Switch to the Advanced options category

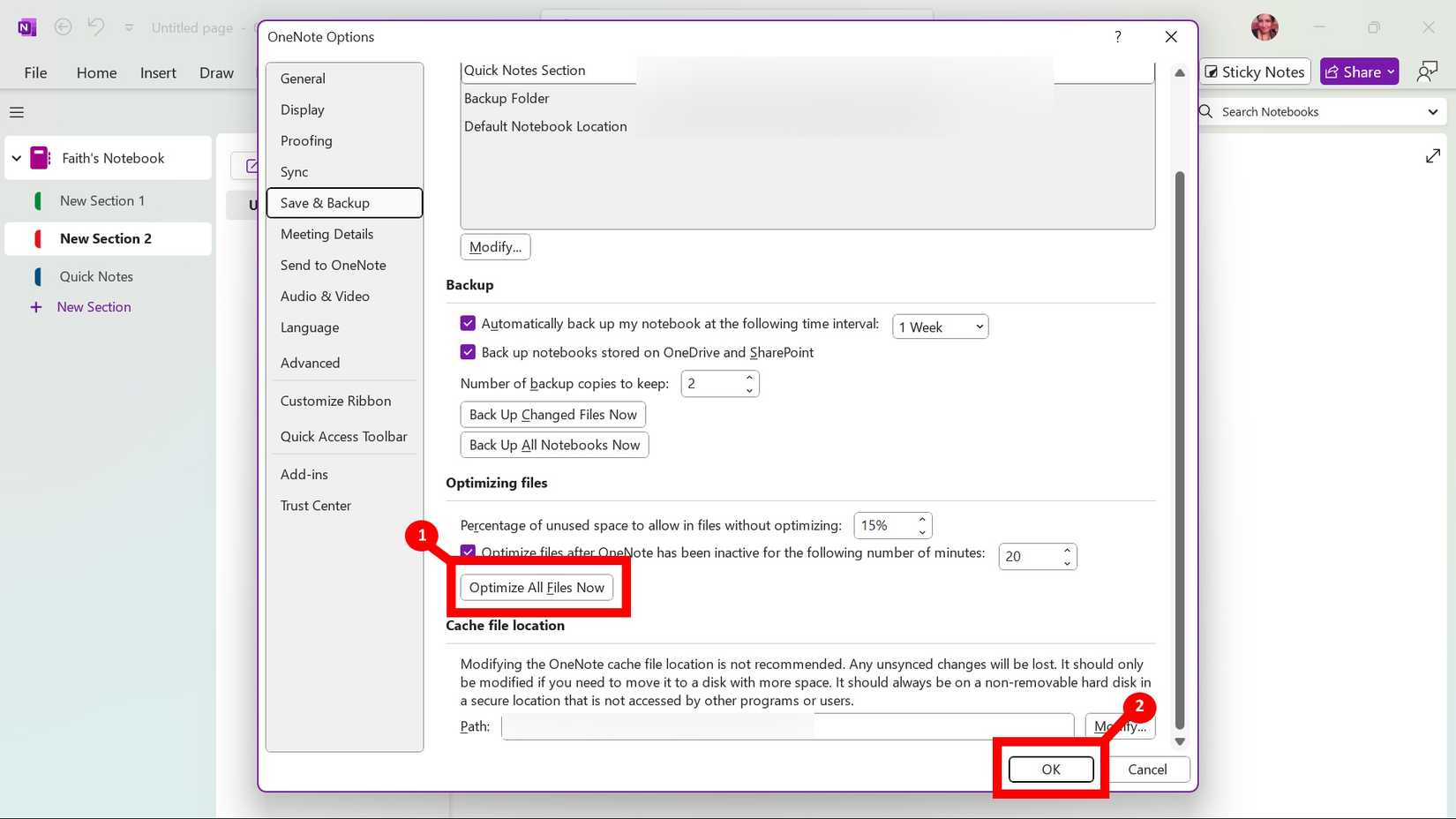point(310,363)
